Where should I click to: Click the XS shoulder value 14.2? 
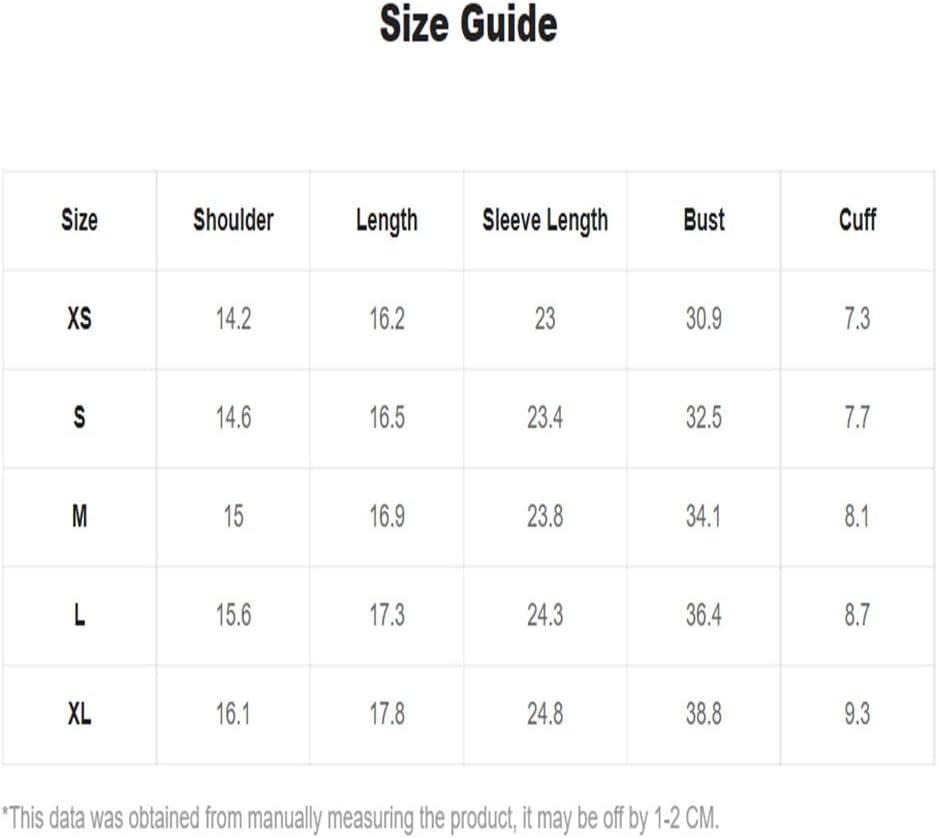[233, 318]
